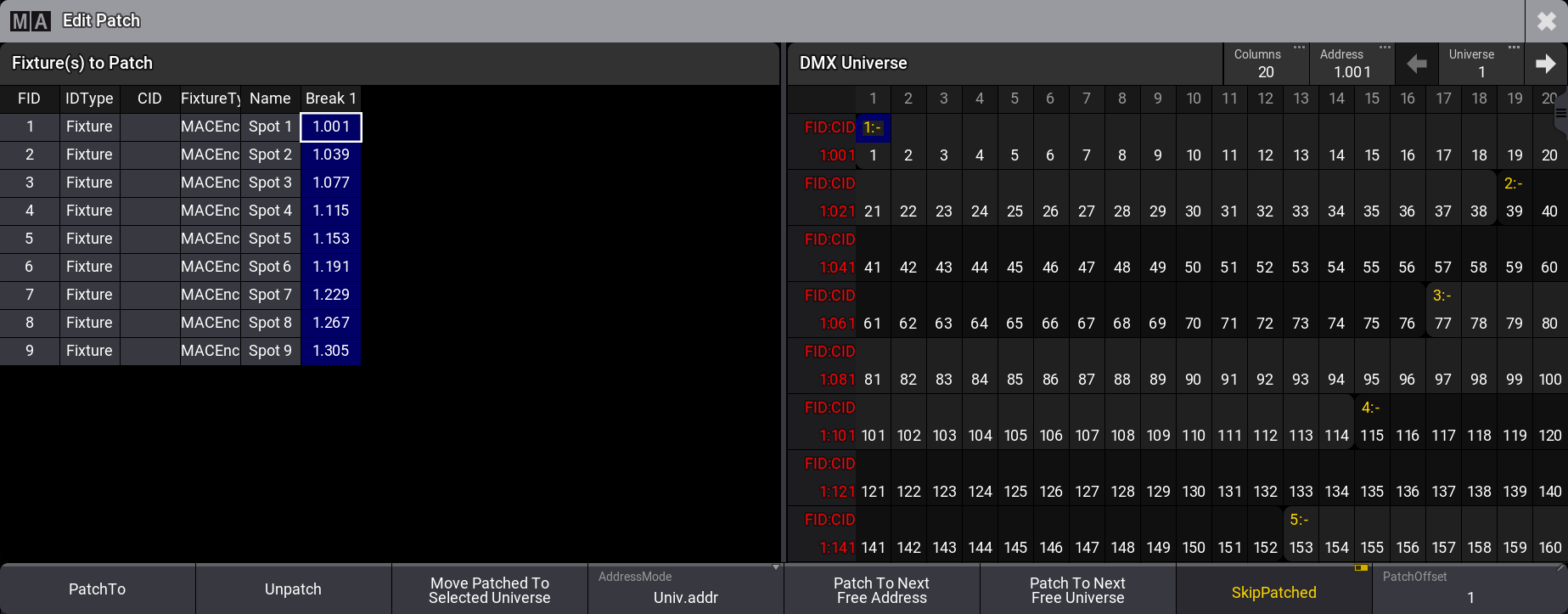Click the PatchTo button
The height and width of the screenshot is (614, 1568).
click(98, 589)
